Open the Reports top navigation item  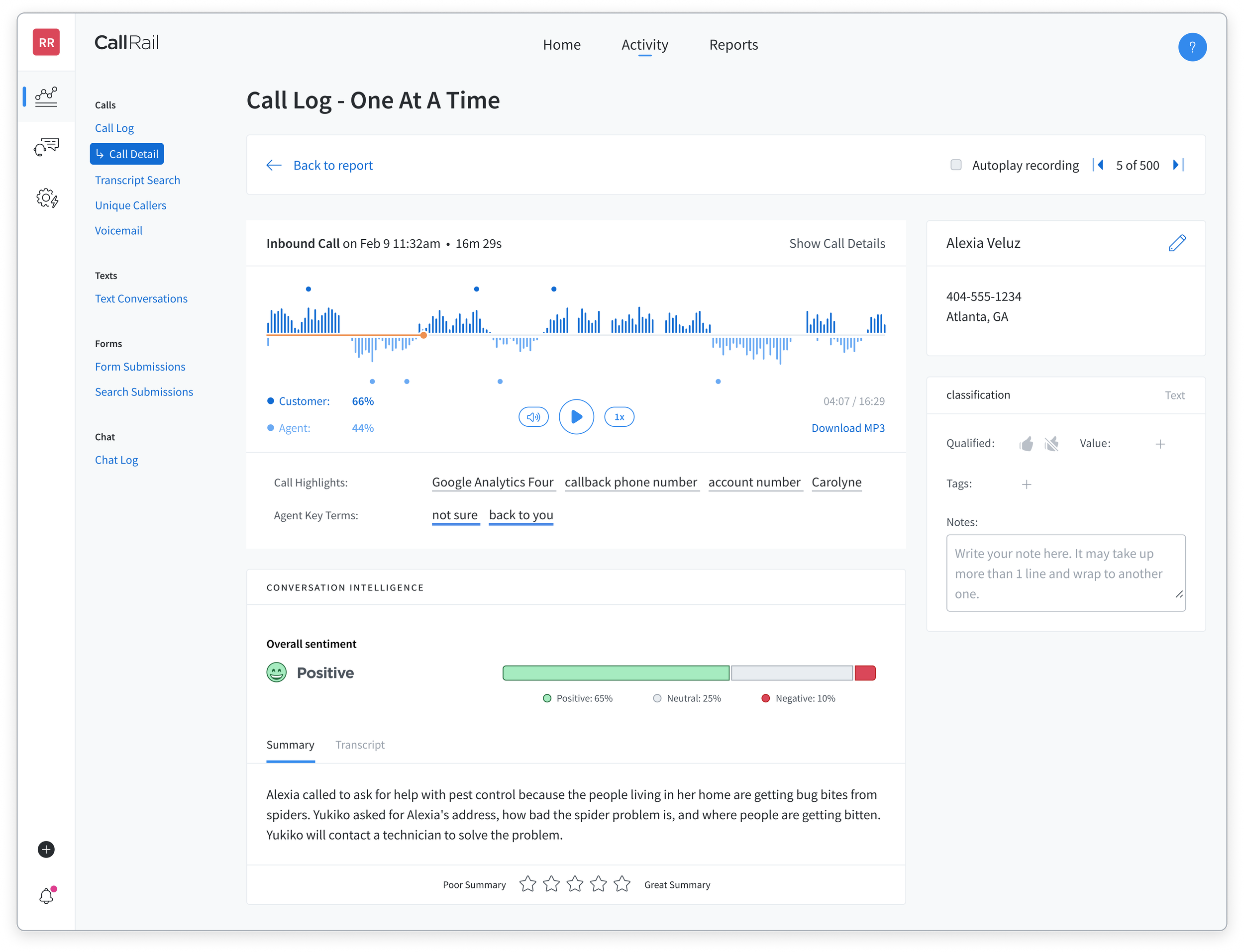coord(733,45)
